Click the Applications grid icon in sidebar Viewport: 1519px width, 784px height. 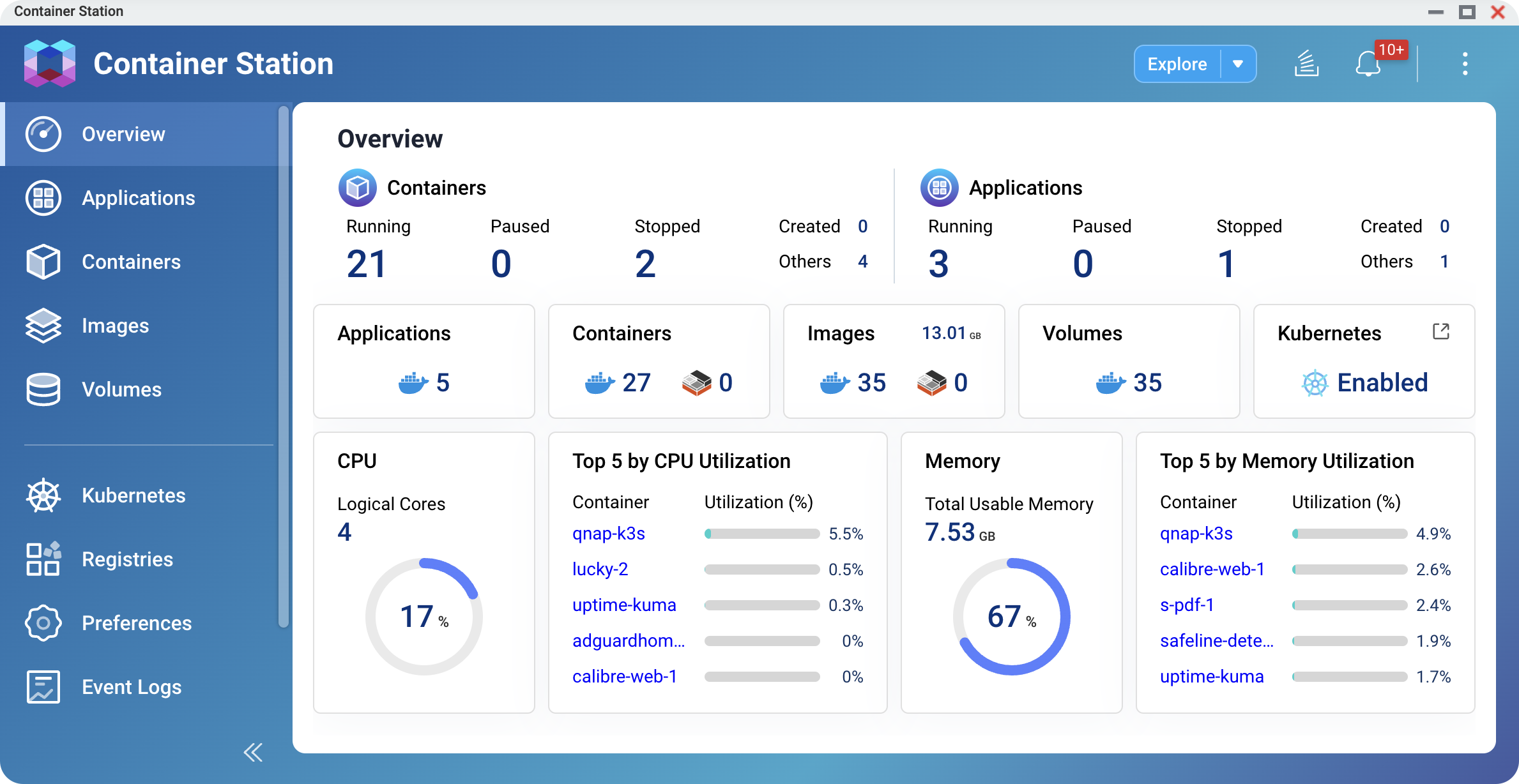(x=43, y=198)
